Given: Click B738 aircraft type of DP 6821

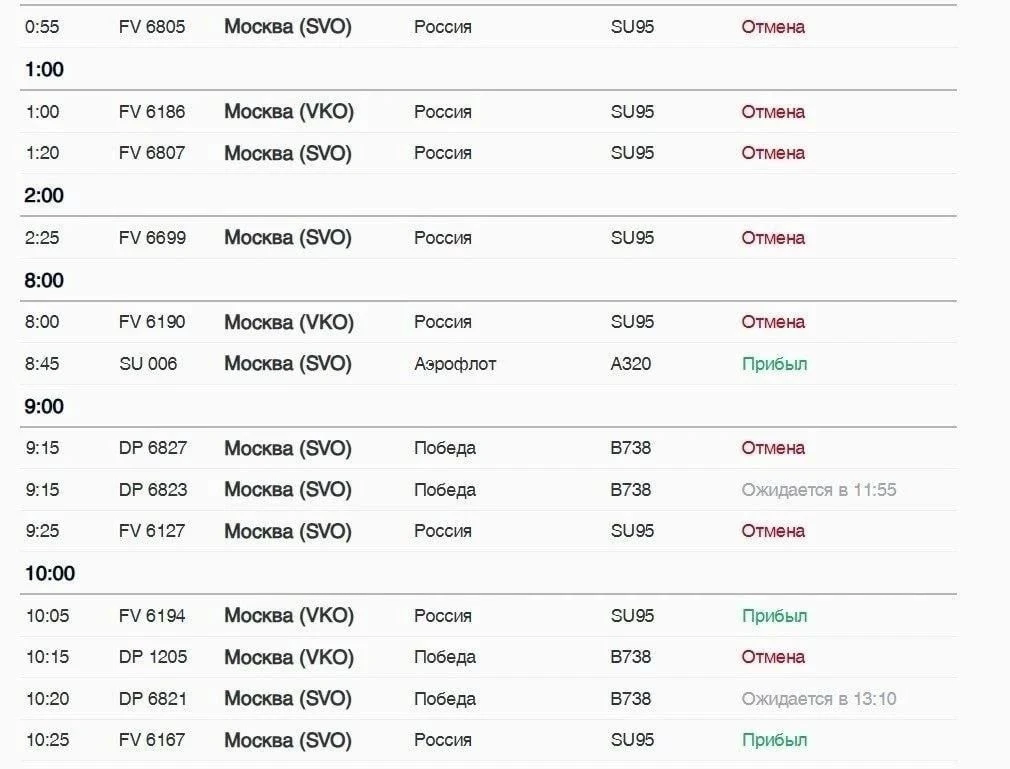Looking at the screenshot, I should [x=631, y=699].
